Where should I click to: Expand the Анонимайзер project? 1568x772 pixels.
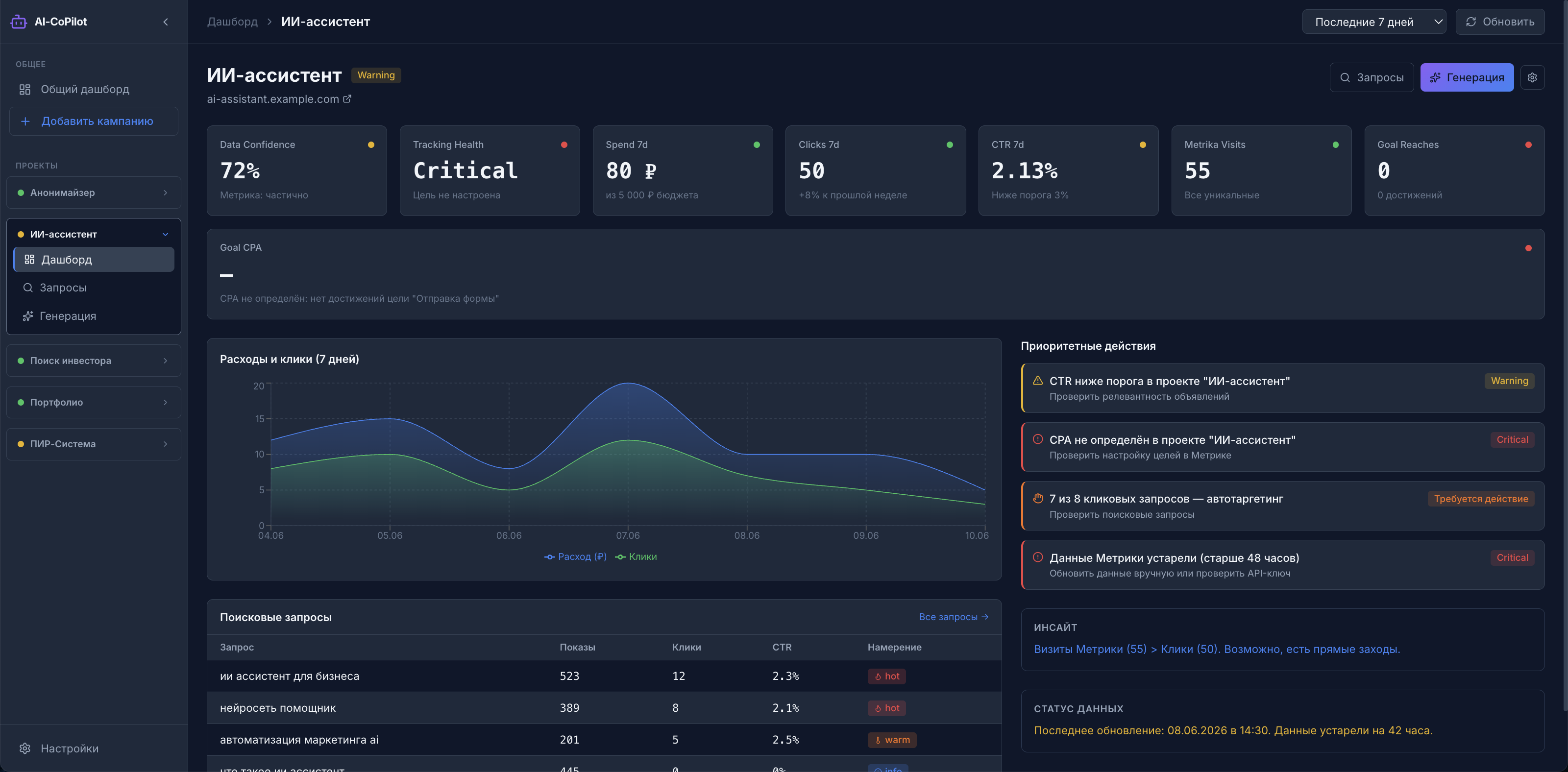[x=94, y=192]
